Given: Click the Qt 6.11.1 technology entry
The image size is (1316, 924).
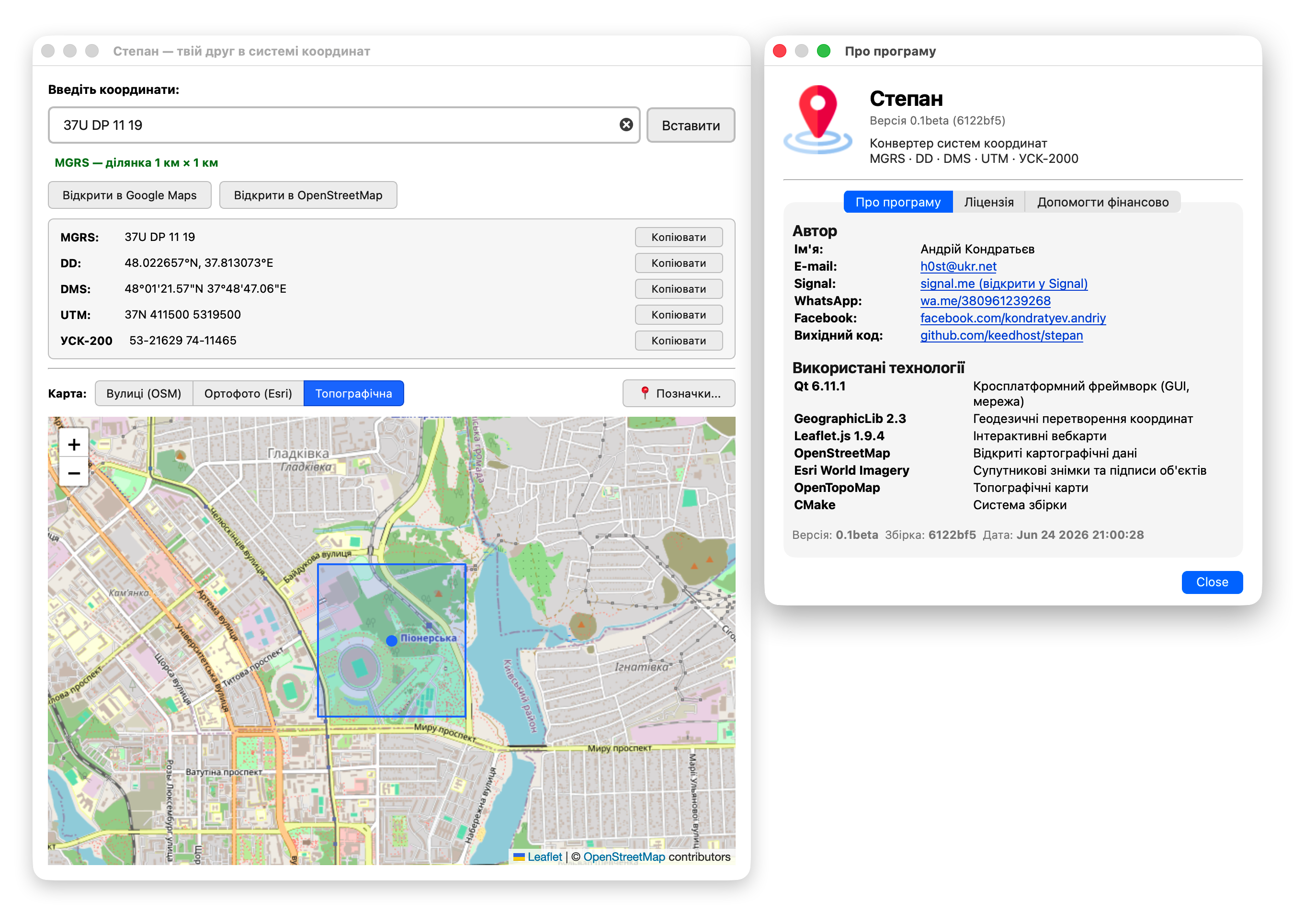Looking at the screenshot, I should pos(820,386).
